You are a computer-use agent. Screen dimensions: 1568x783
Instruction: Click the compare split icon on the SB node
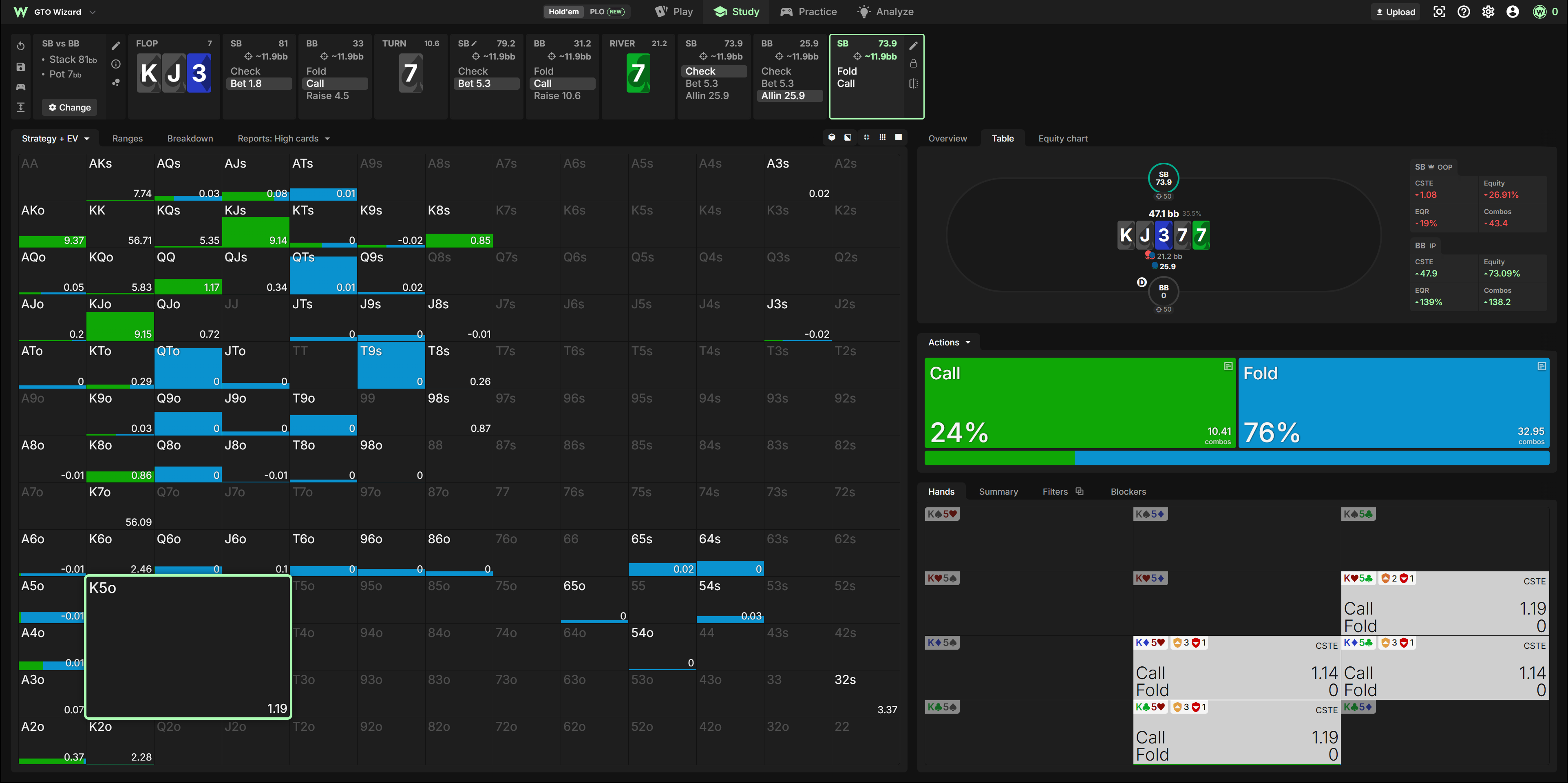(x=913, y=84)
